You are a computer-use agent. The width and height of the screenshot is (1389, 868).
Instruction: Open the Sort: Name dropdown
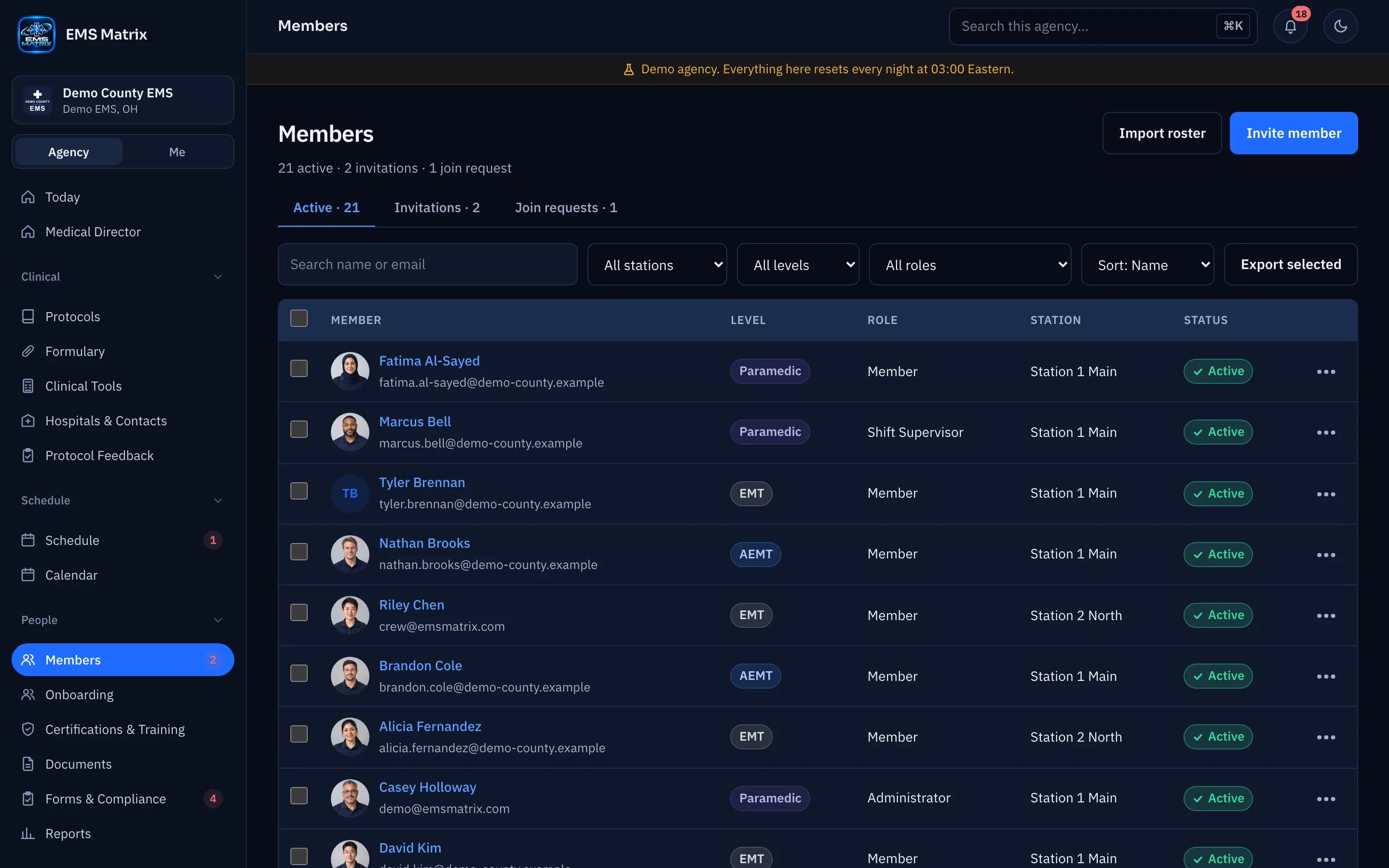(x=1147, y=265)
